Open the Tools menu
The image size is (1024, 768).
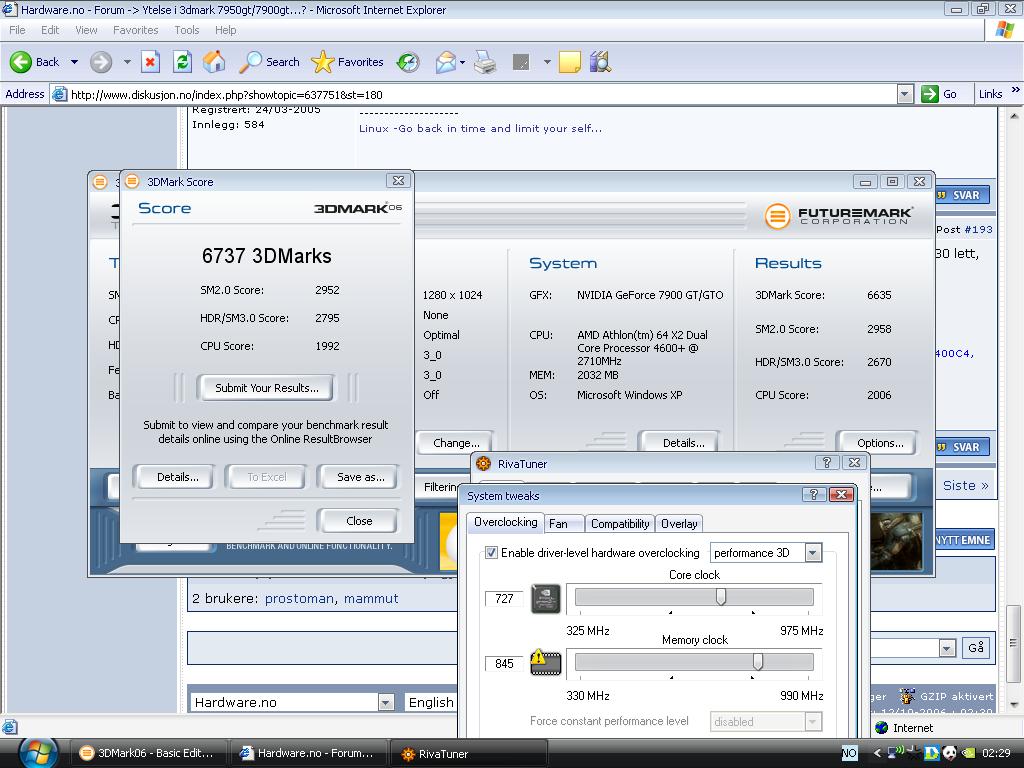187,30
